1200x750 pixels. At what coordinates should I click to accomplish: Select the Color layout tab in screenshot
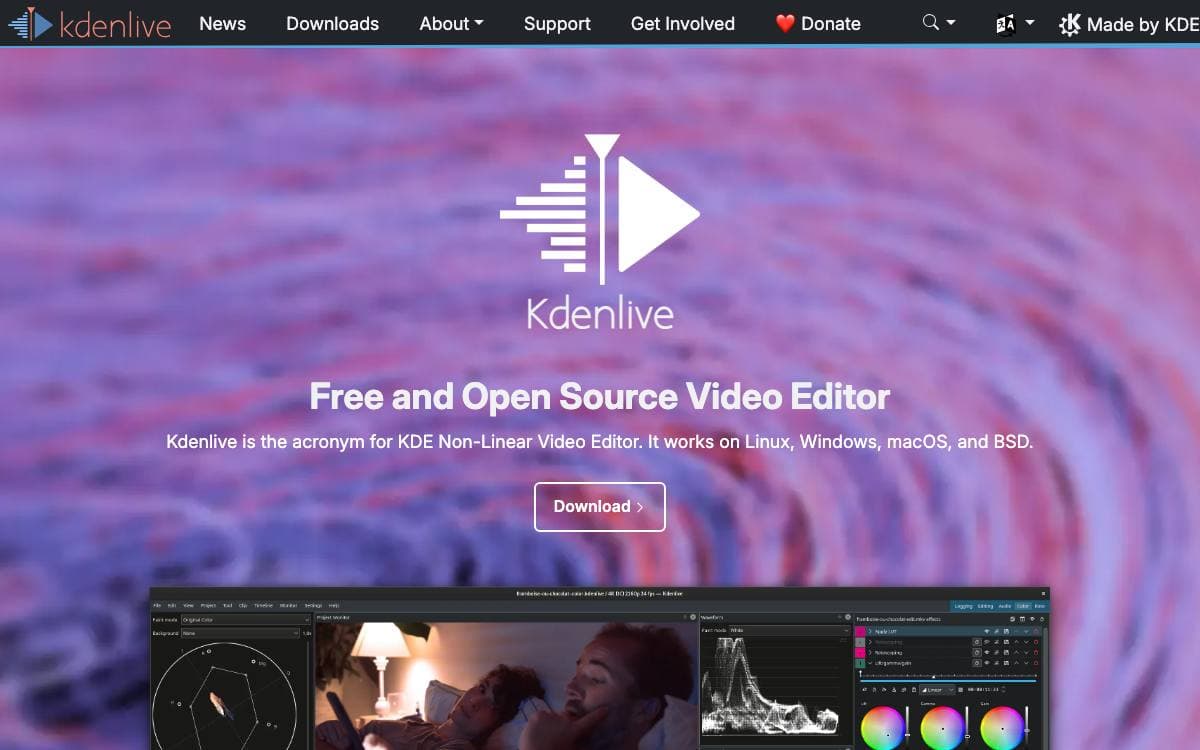1022,606
